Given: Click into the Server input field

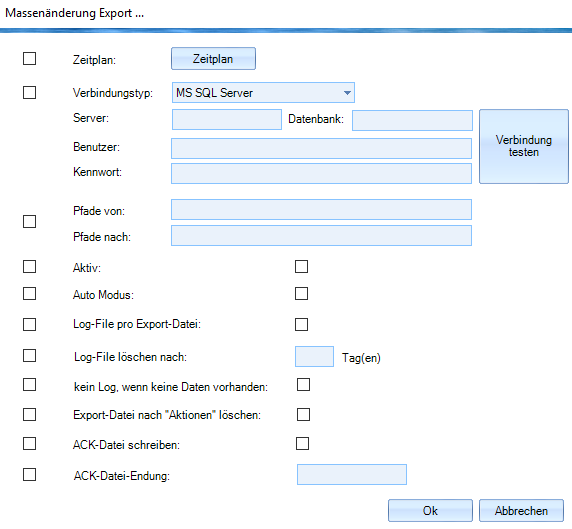Looking at the screenshot, I should pos(227,119).
